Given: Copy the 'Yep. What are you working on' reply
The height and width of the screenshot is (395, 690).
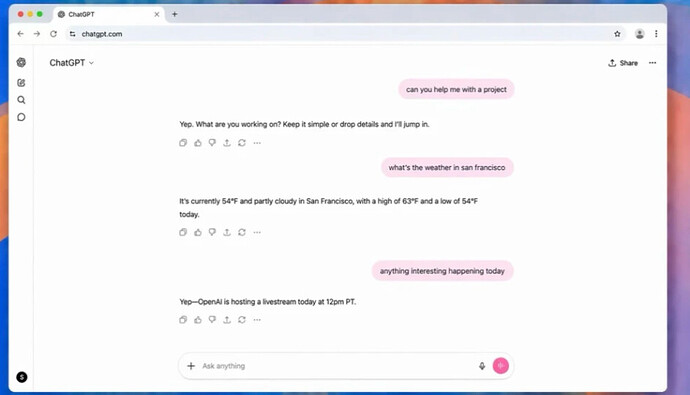Looking at the screenshot, I should [183, 143].
